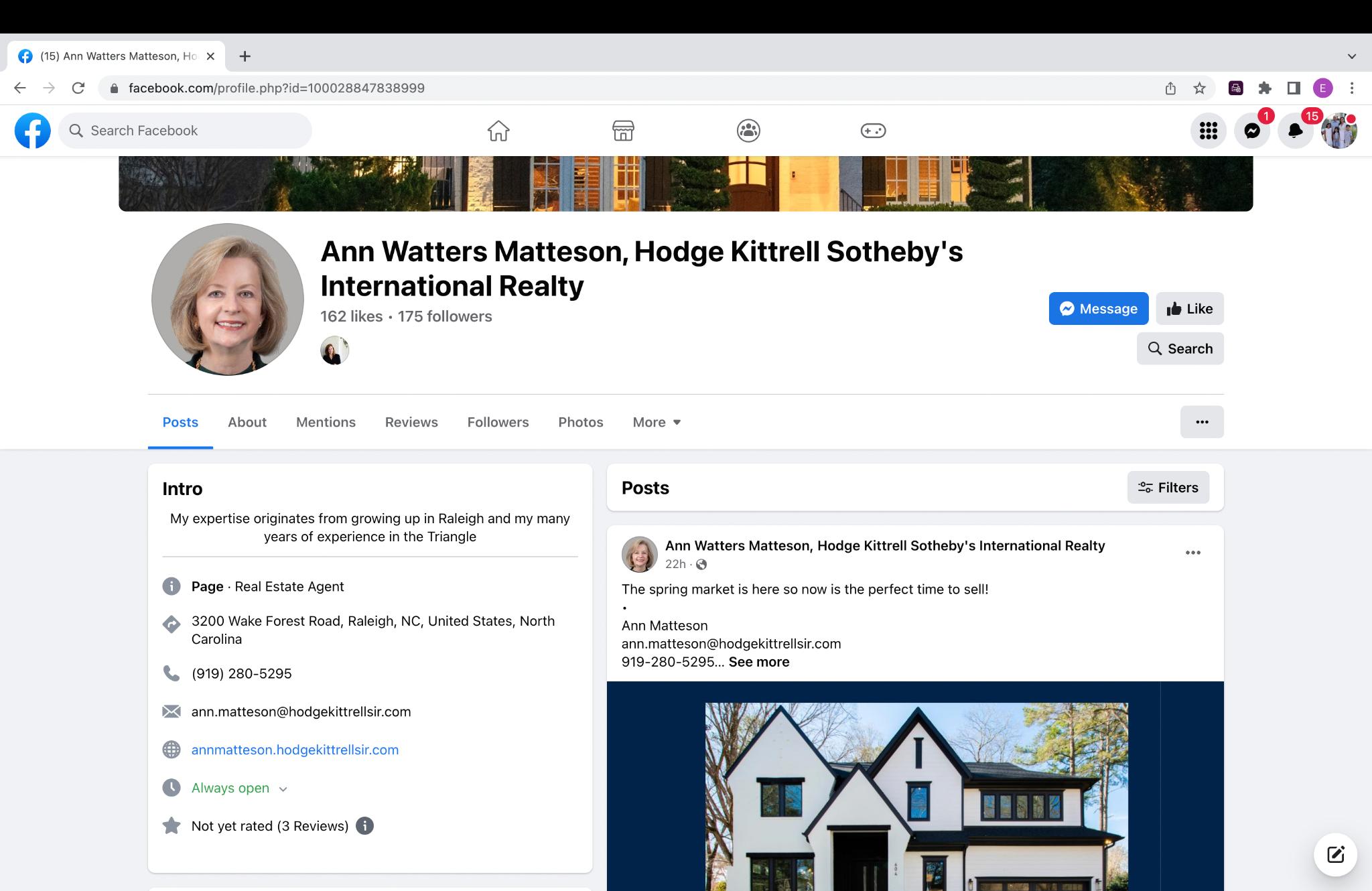This screenshot has height=891, width=1372.
Task: Open the Marketplace icon
Action: tap(623, 131)
